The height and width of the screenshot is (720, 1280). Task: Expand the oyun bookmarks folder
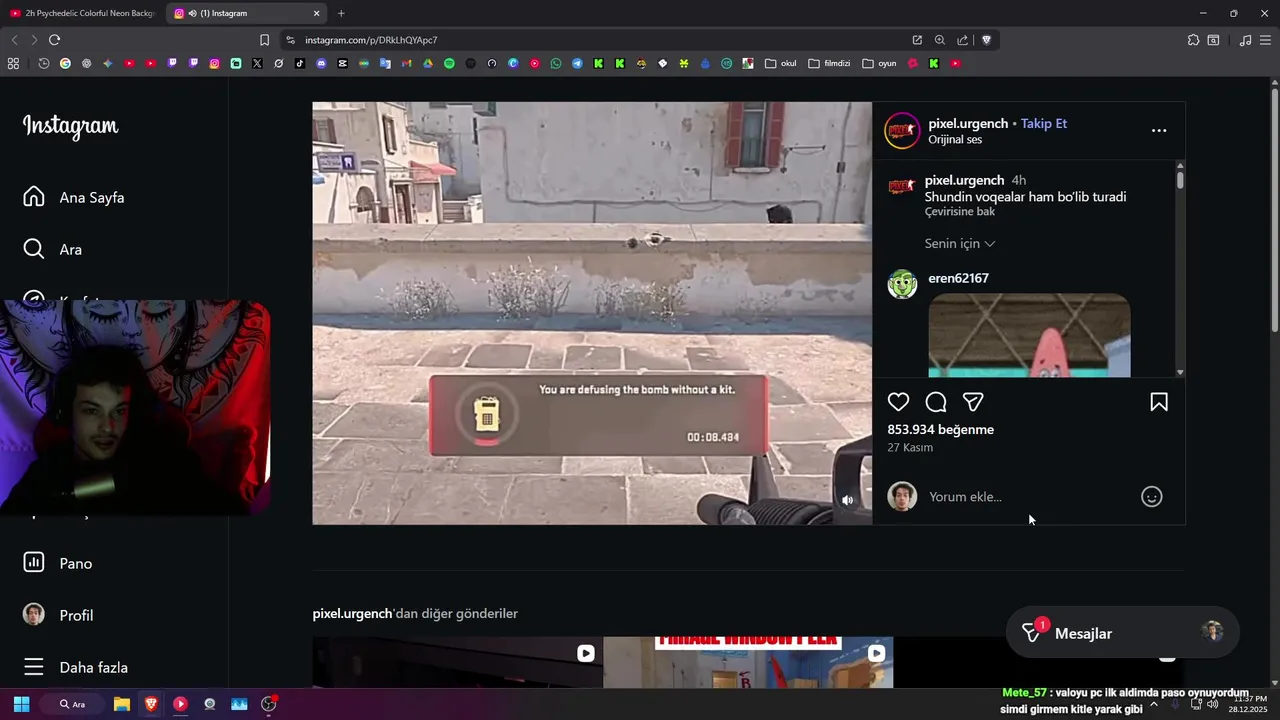tap(880, 63)
